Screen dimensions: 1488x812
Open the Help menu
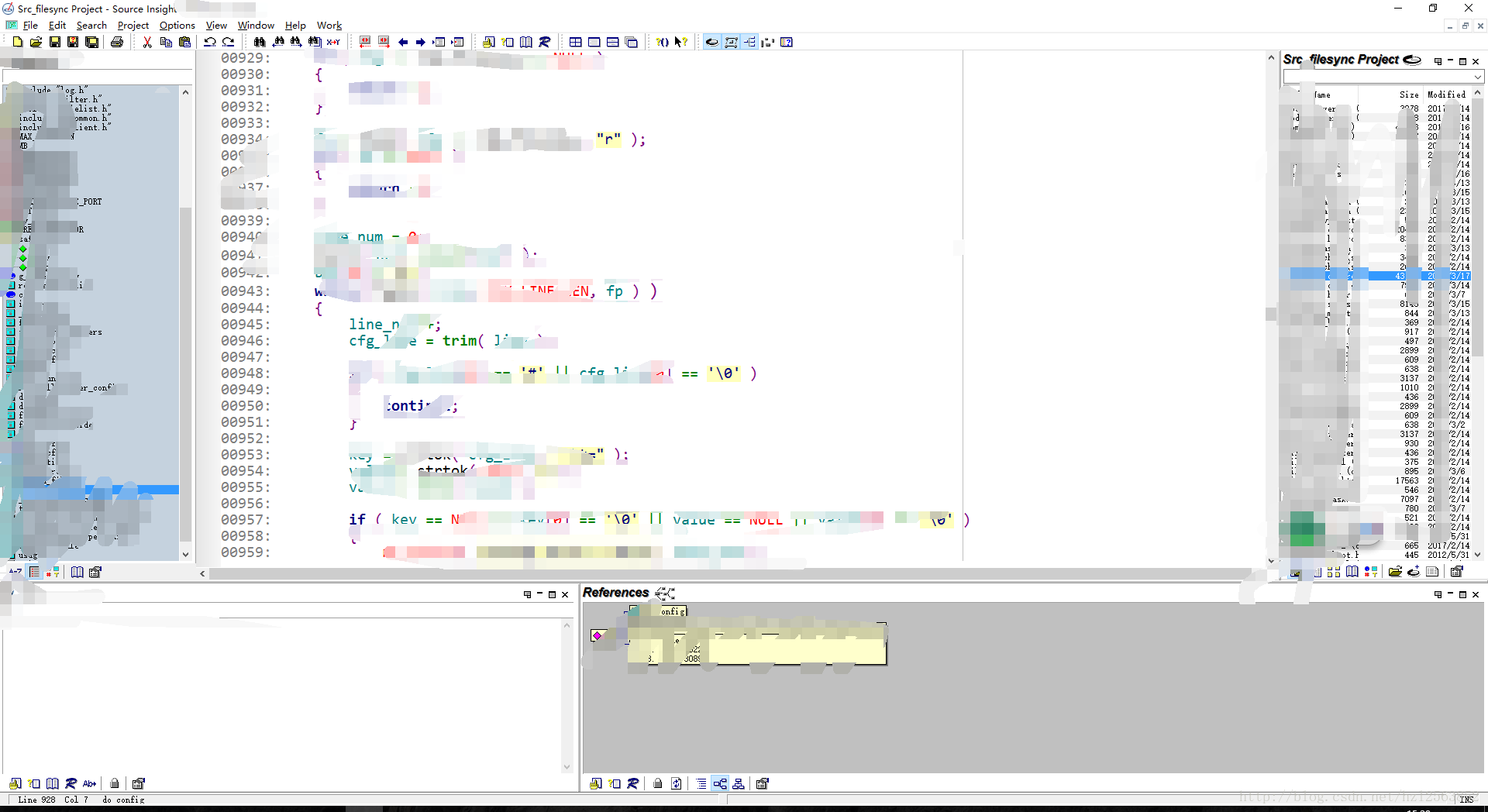click(x=295, y=25)
